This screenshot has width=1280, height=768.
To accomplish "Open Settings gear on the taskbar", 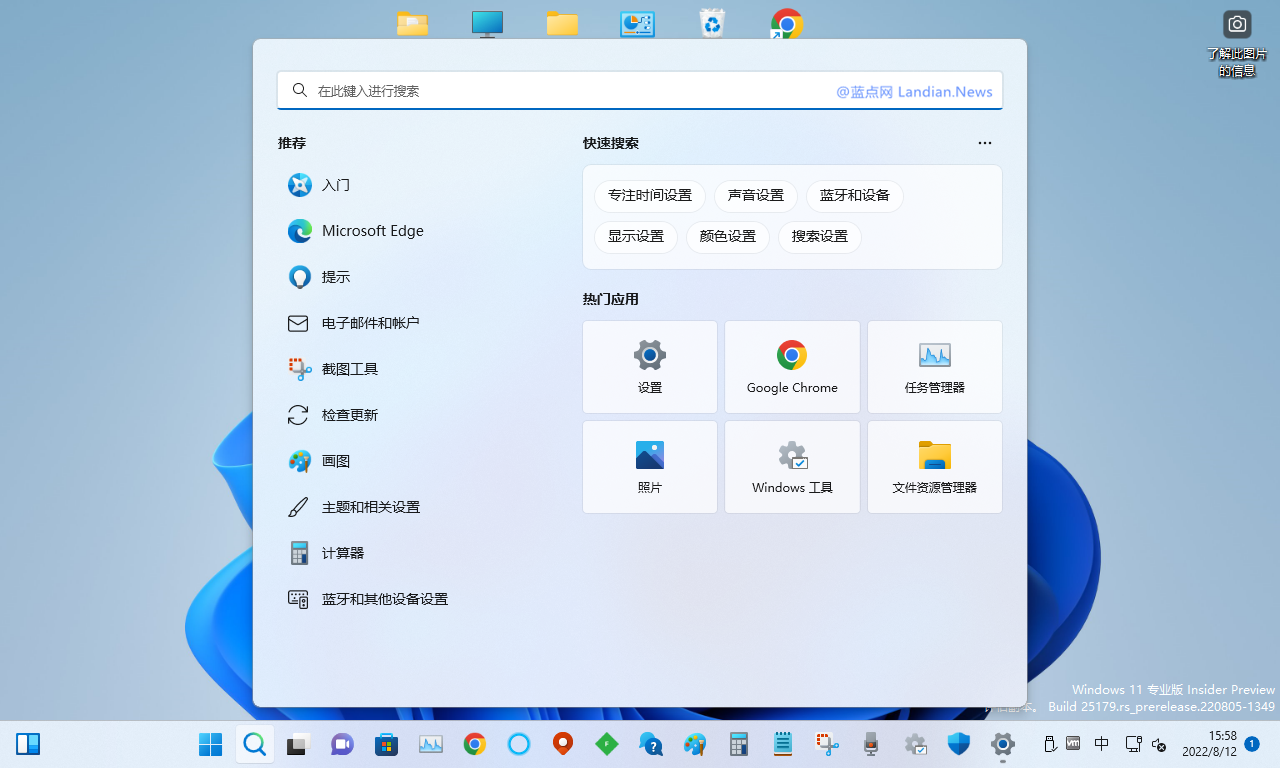I will click(1003, 744).
